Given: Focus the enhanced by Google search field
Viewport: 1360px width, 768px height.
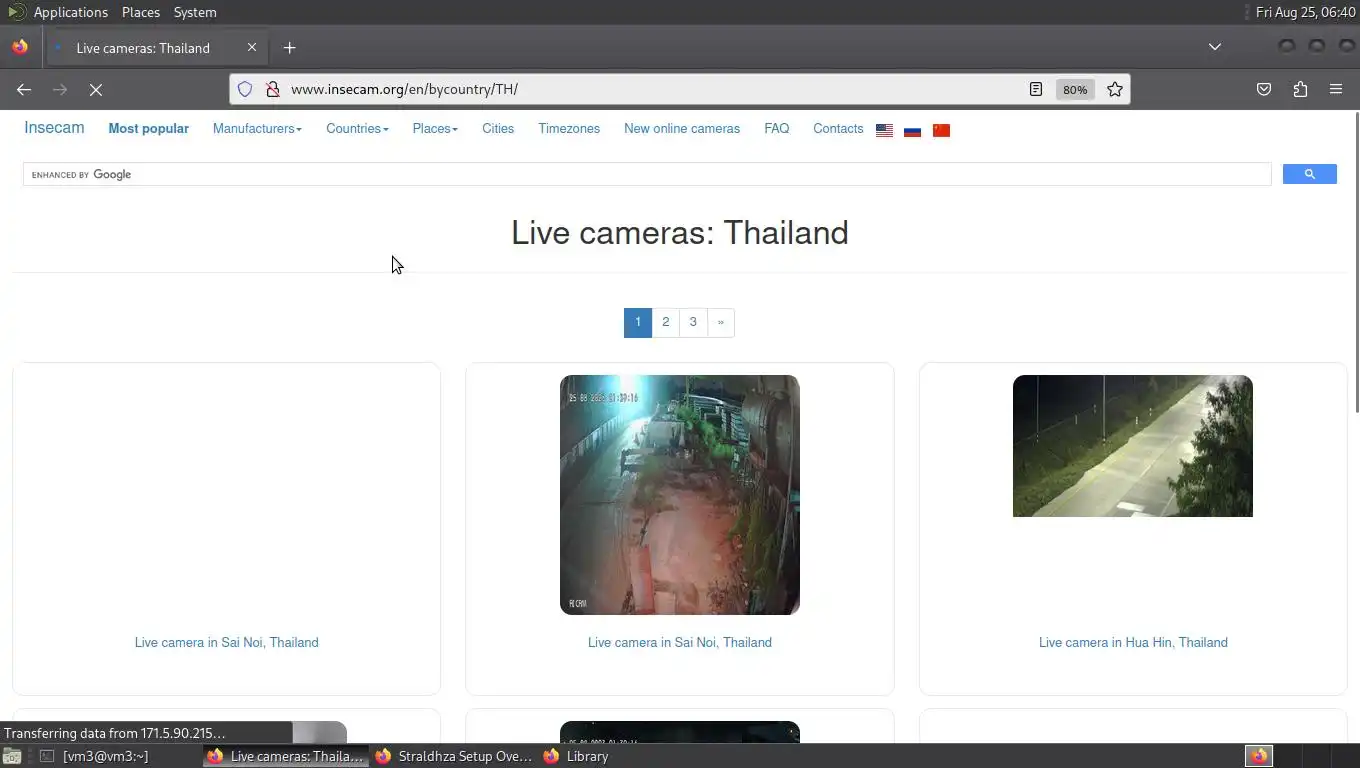Looking at the screenshot, I should click(x=647, y=174).
